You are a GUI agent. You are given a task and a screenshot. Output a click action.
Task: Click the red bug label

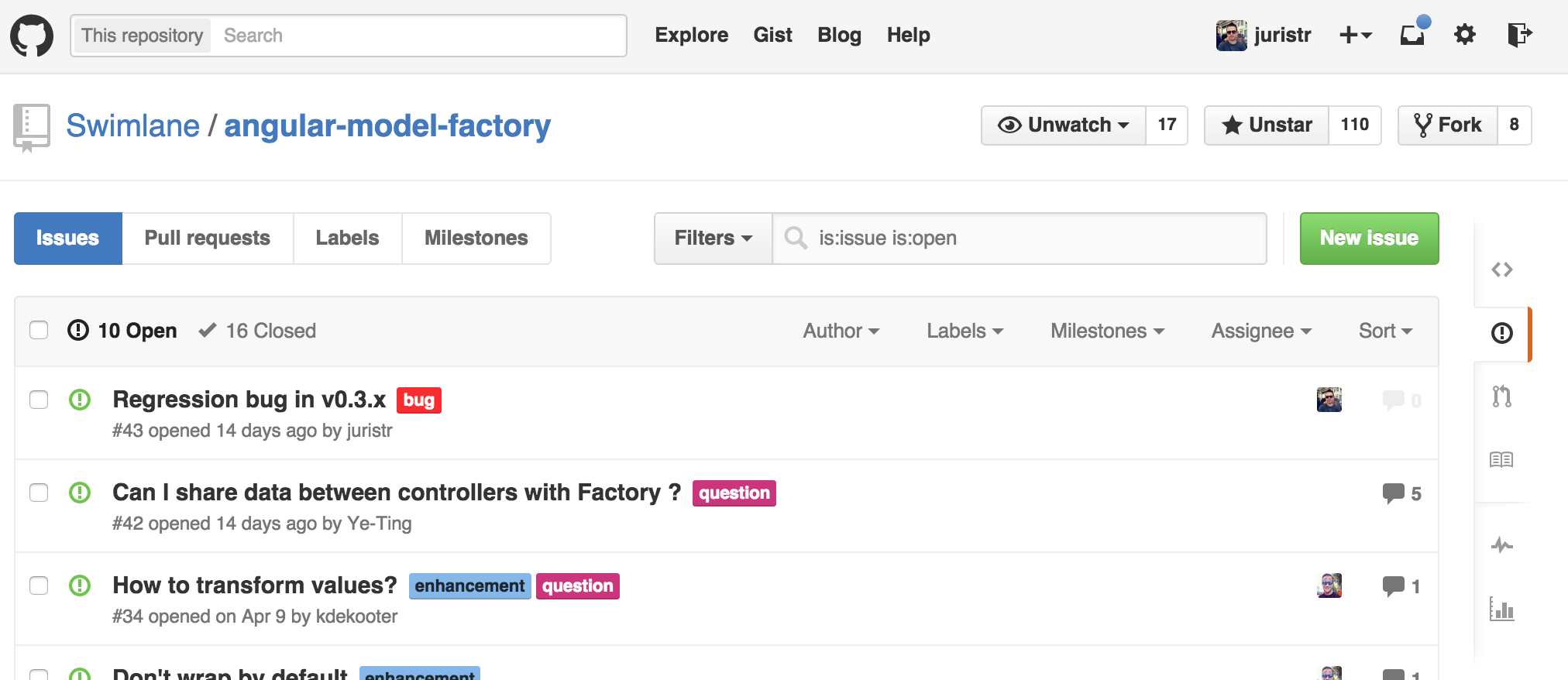tap(418, 400)
